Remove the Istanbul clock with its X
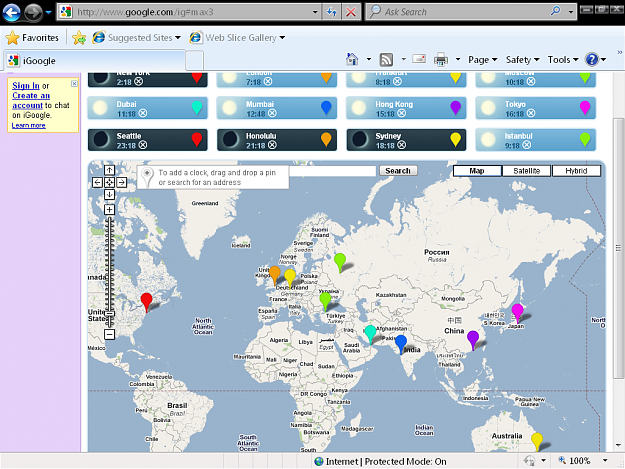The image size is (625, 469). (527, 145)
